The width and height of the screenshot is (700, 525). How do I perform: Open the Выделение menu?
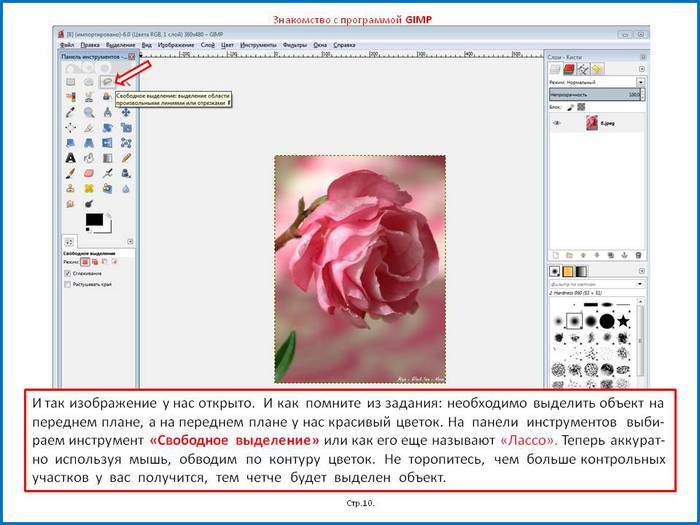click(x=121, y=45)
